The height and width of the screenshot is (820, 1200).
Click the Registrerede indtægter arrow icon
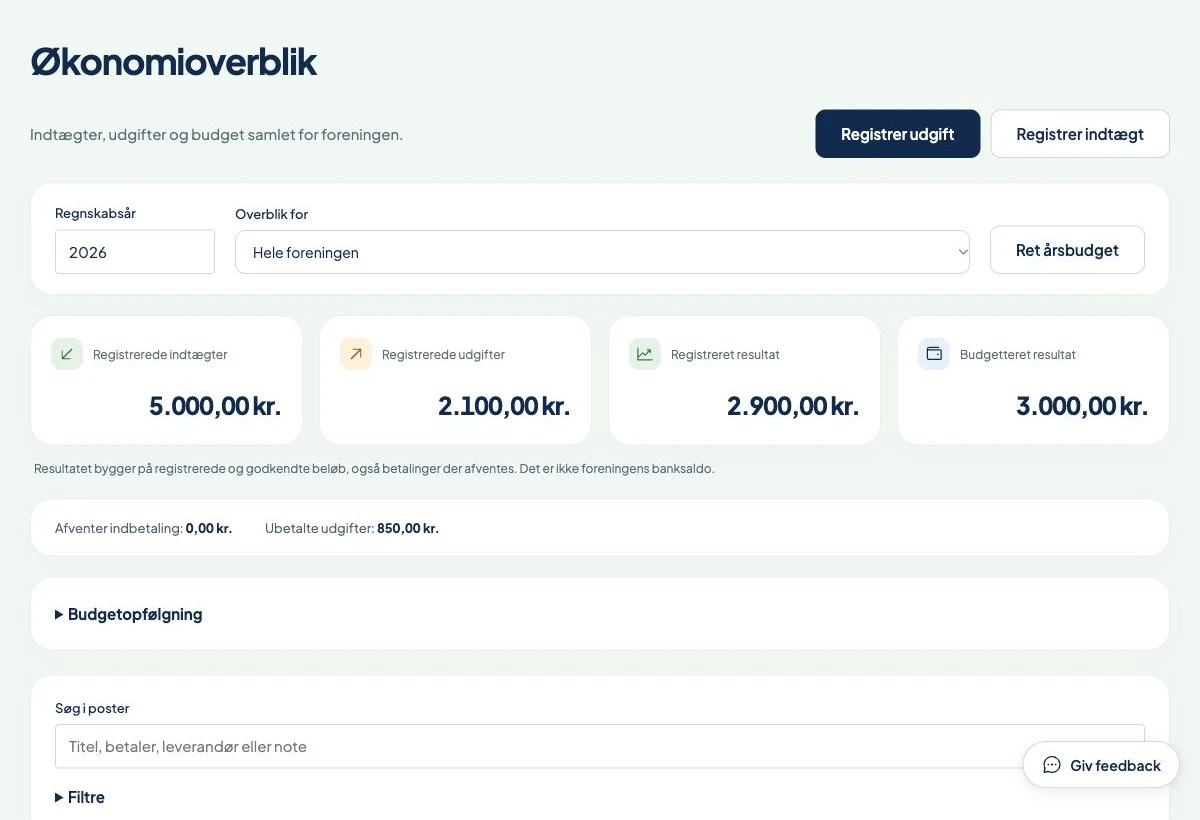[67, 354]
